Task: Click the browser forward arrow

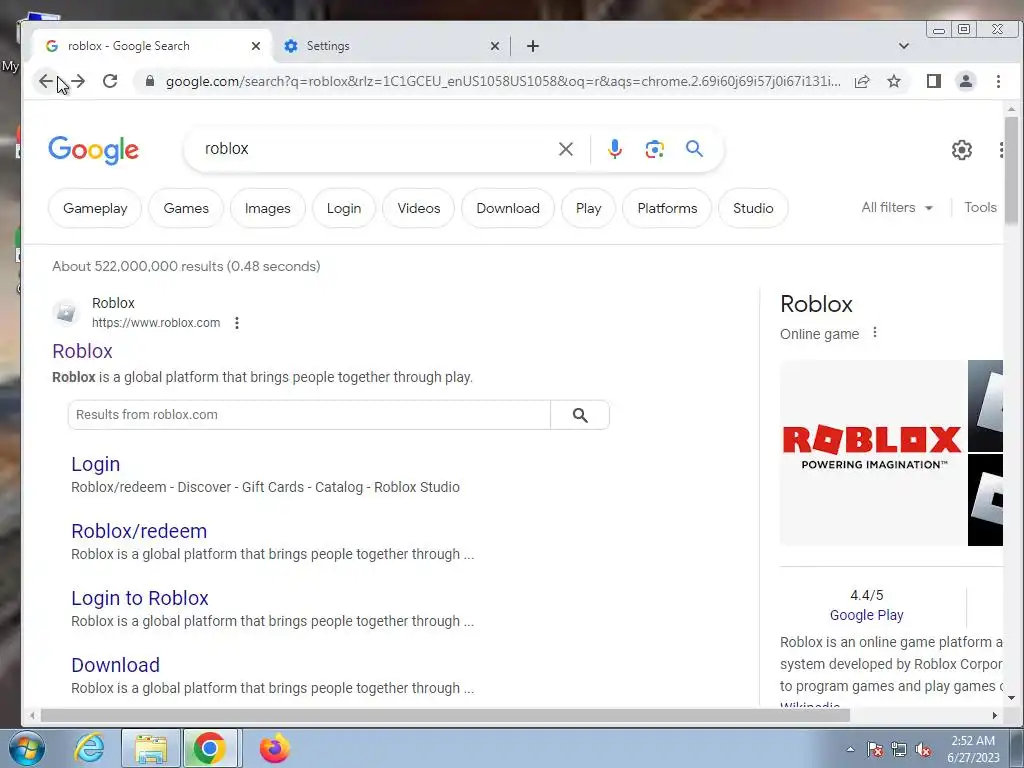Action: pos(78,81)
